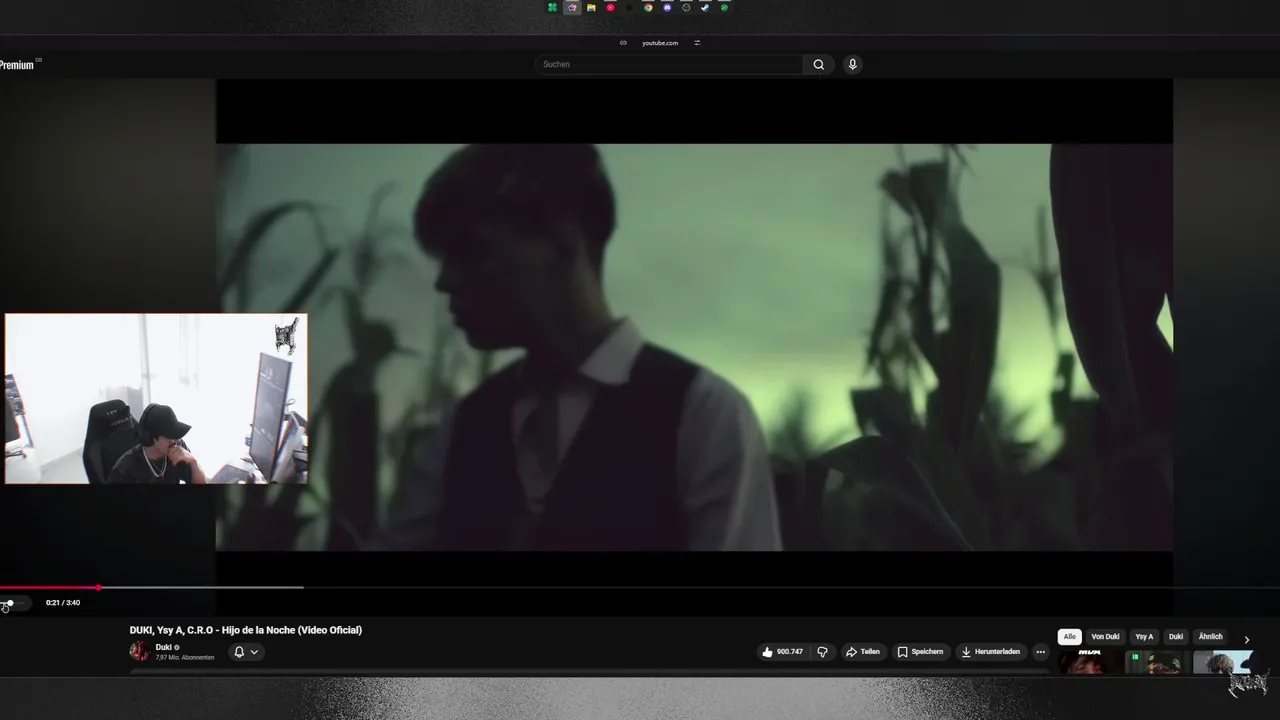The height and width of the screenshot is (720, 1280).
Task: Click the 900.747 like count
Action: tap(790, 652)
